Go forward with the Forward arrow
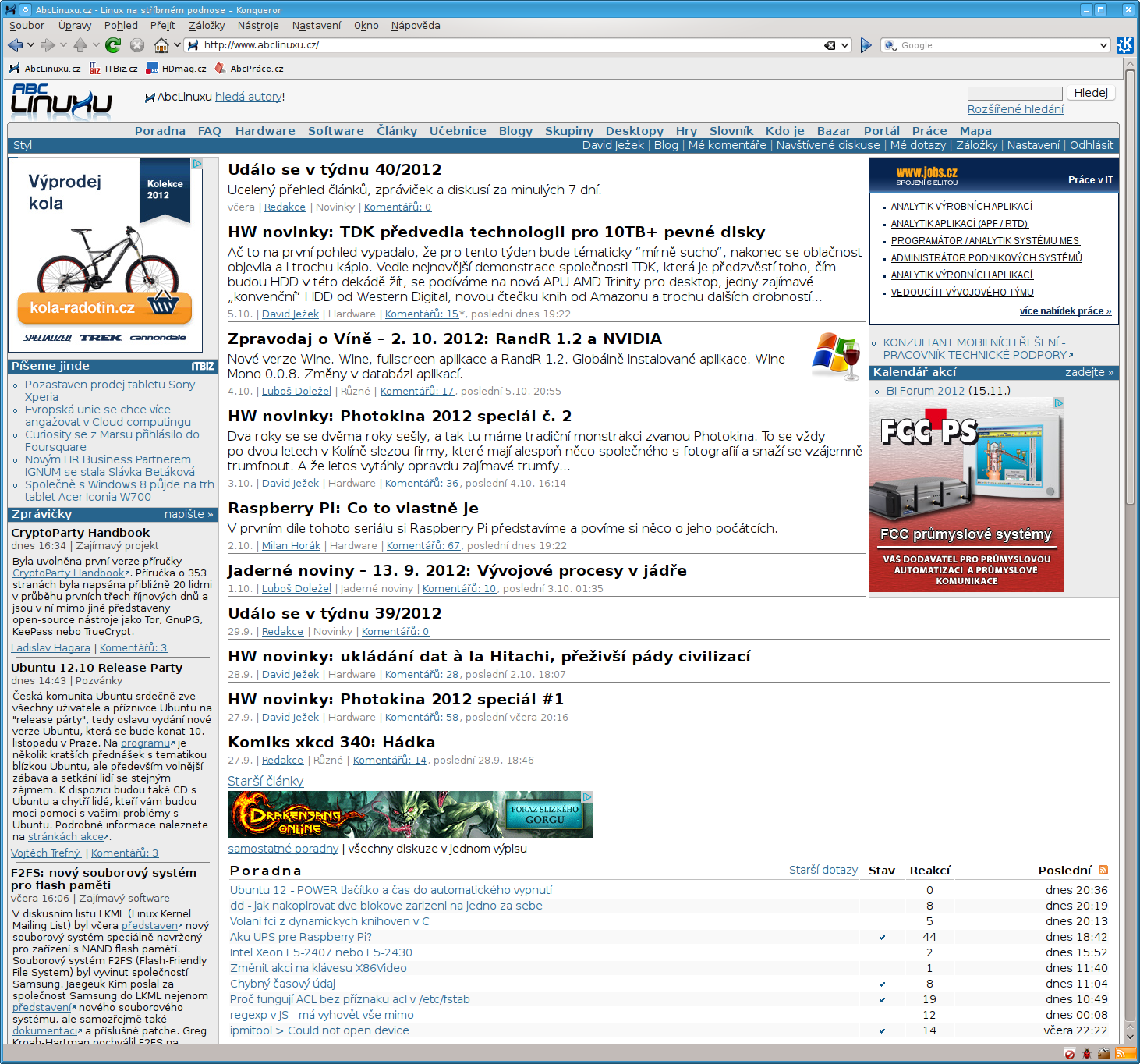 (x=48, y=45)
